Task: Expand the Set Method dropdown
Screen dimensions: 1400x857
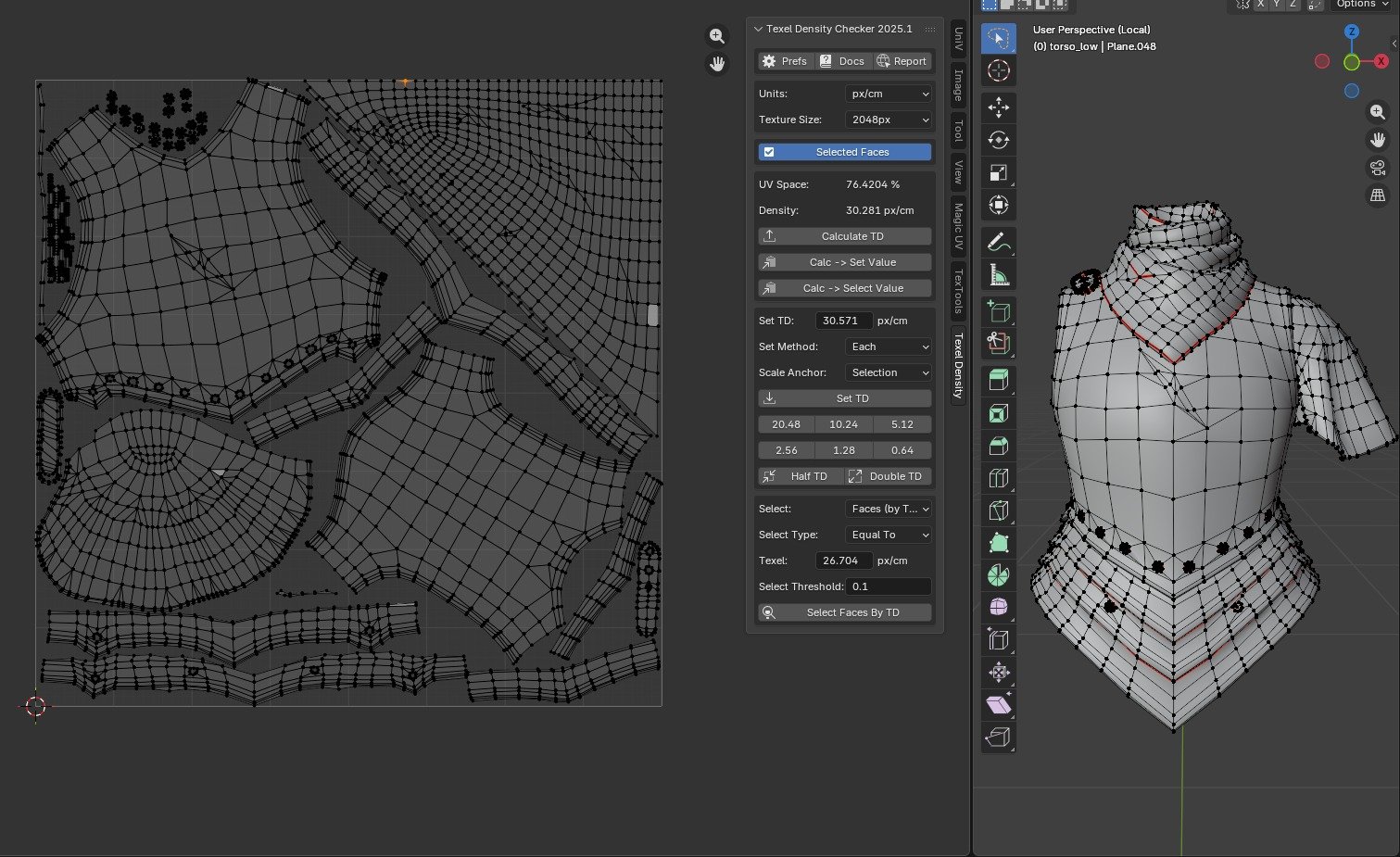Action: [x=888, y=347]
